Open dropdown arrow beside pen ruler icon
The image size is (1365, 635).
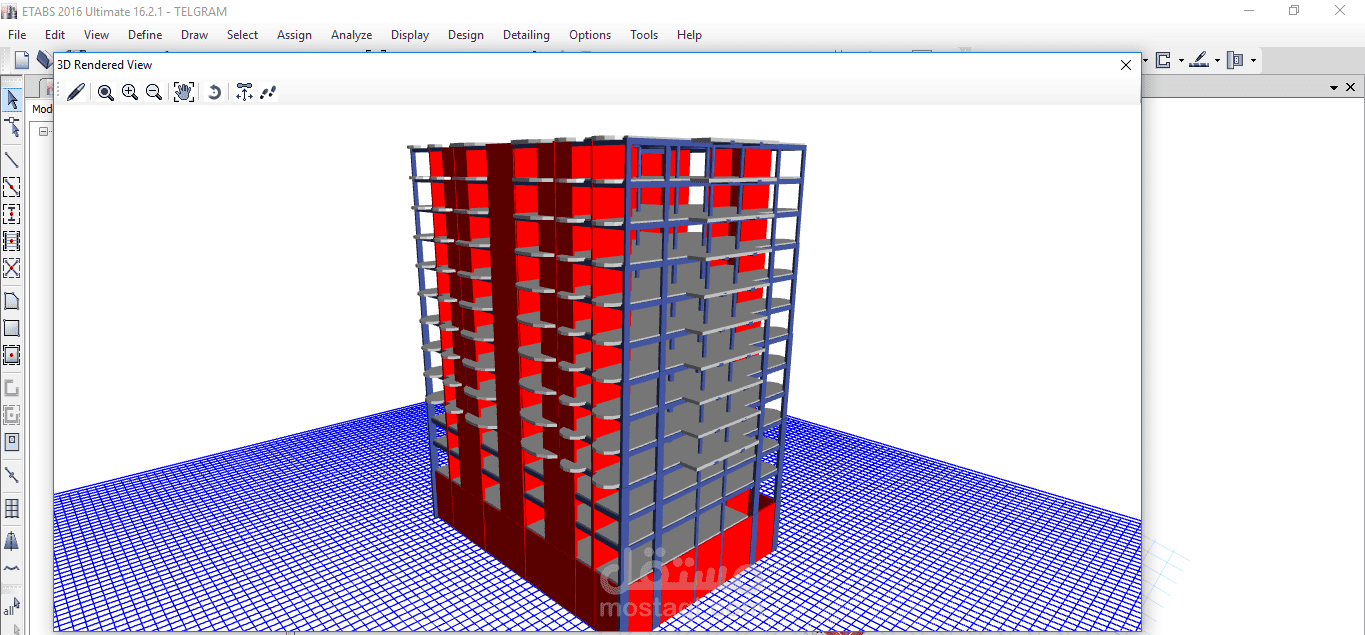click(x=1217, y=61)
